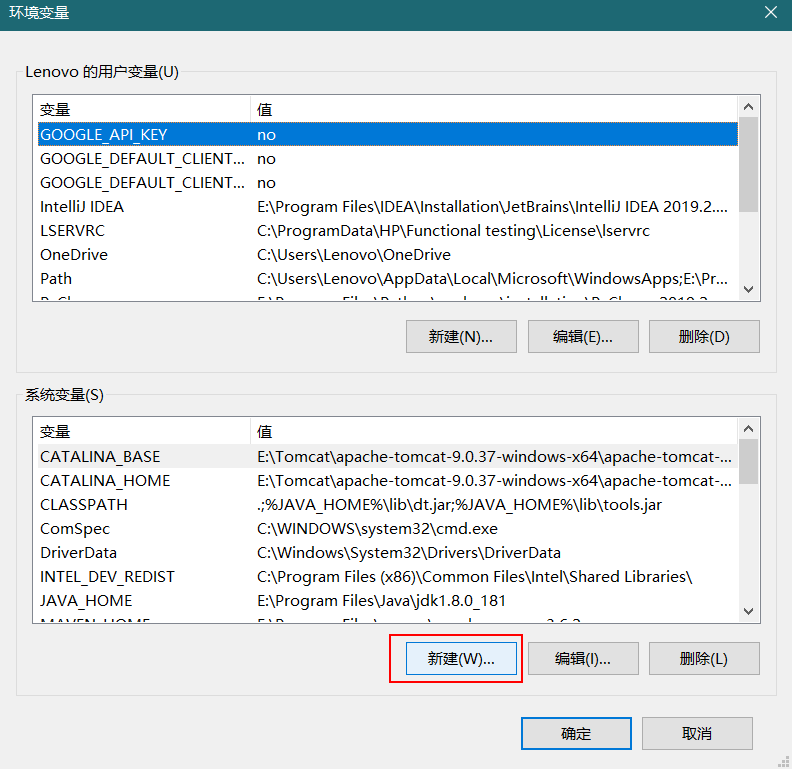This screenshot has width=792, height=769.
Task: Click the system list 值 column header
Action: (x=264, y=431)
